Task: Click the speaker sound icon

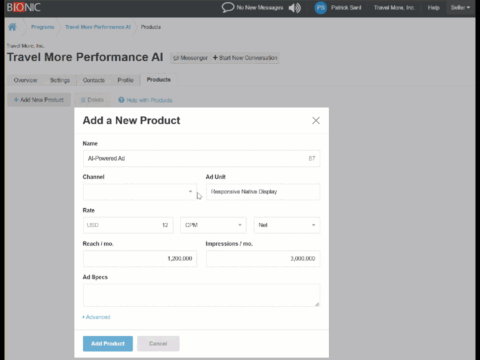Action: pos(295,8)
